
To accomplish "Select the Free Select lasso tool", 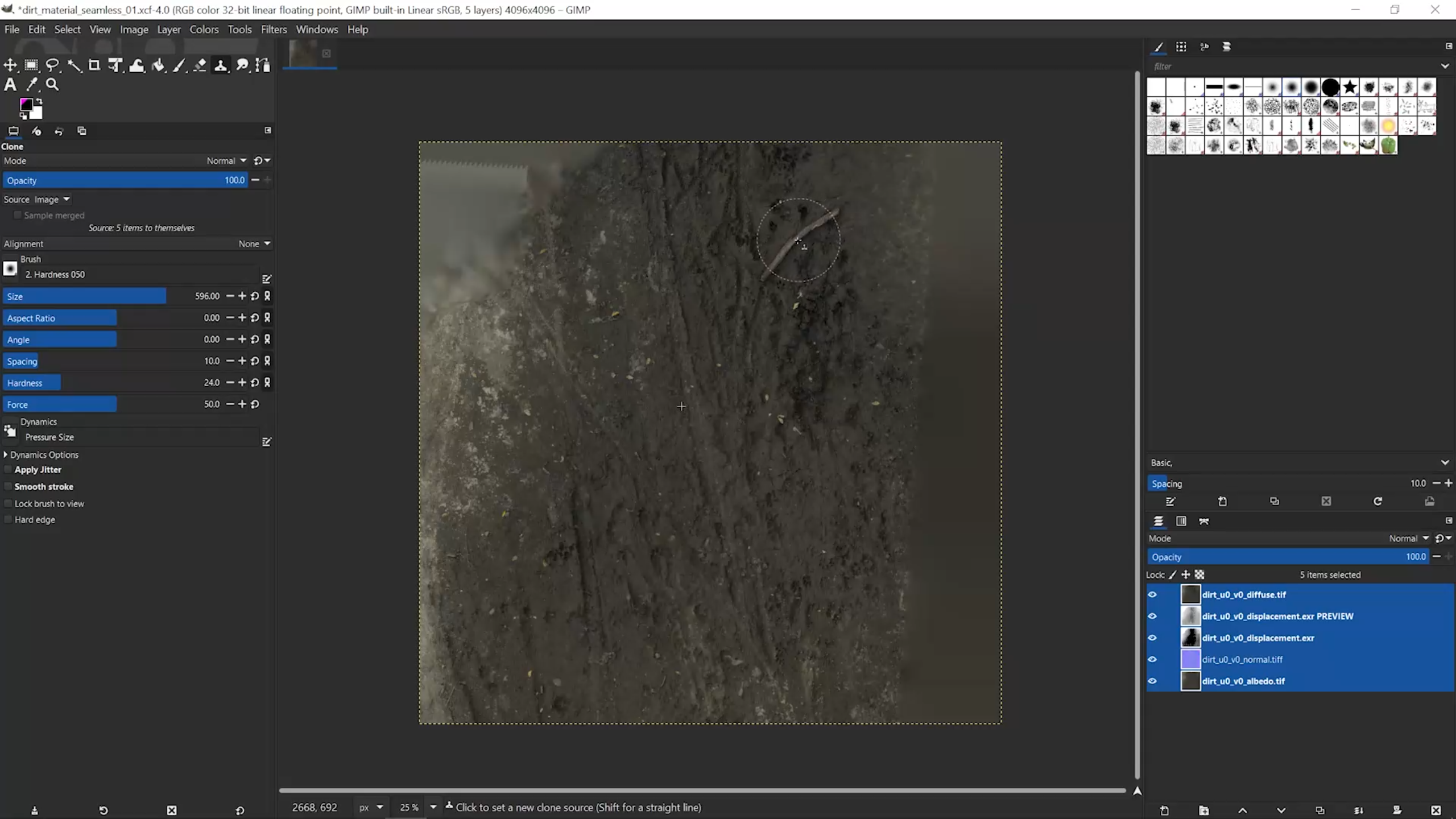I will pyautogui.click(x=52, y=65).
